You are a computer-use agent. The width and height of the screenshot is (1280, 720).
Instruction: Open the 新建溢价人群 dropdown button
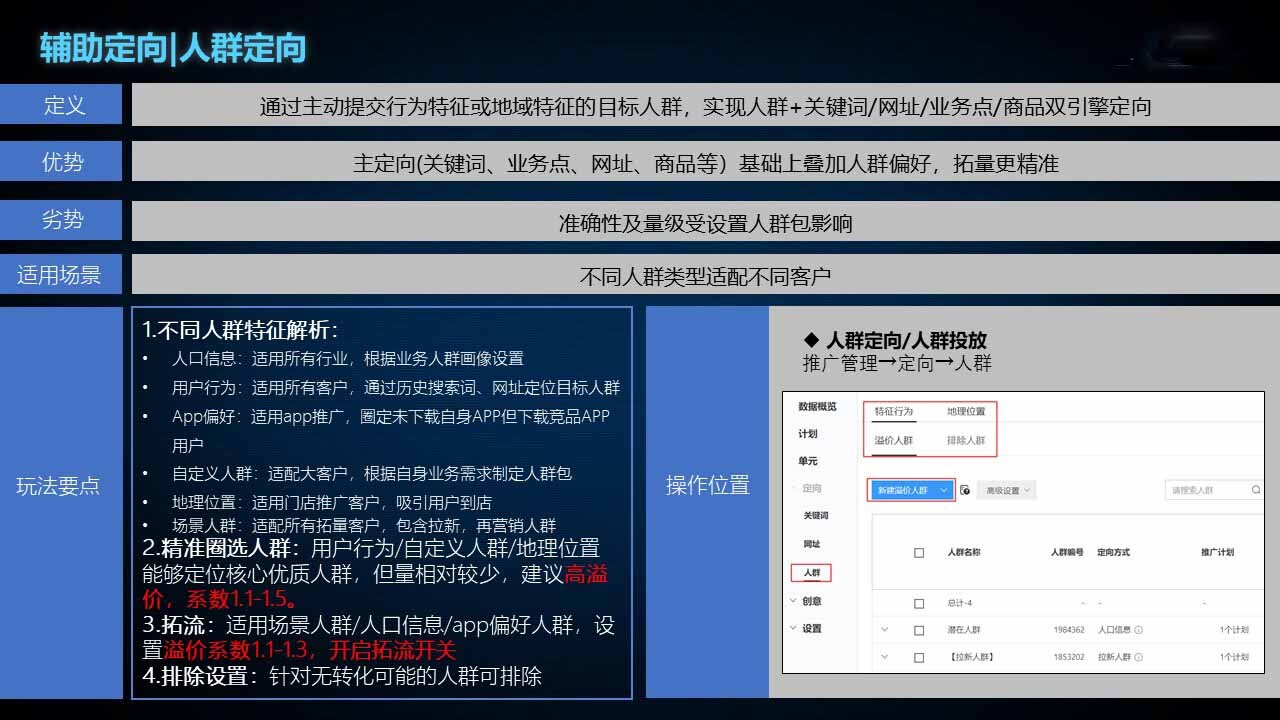(x=911, y=490)
